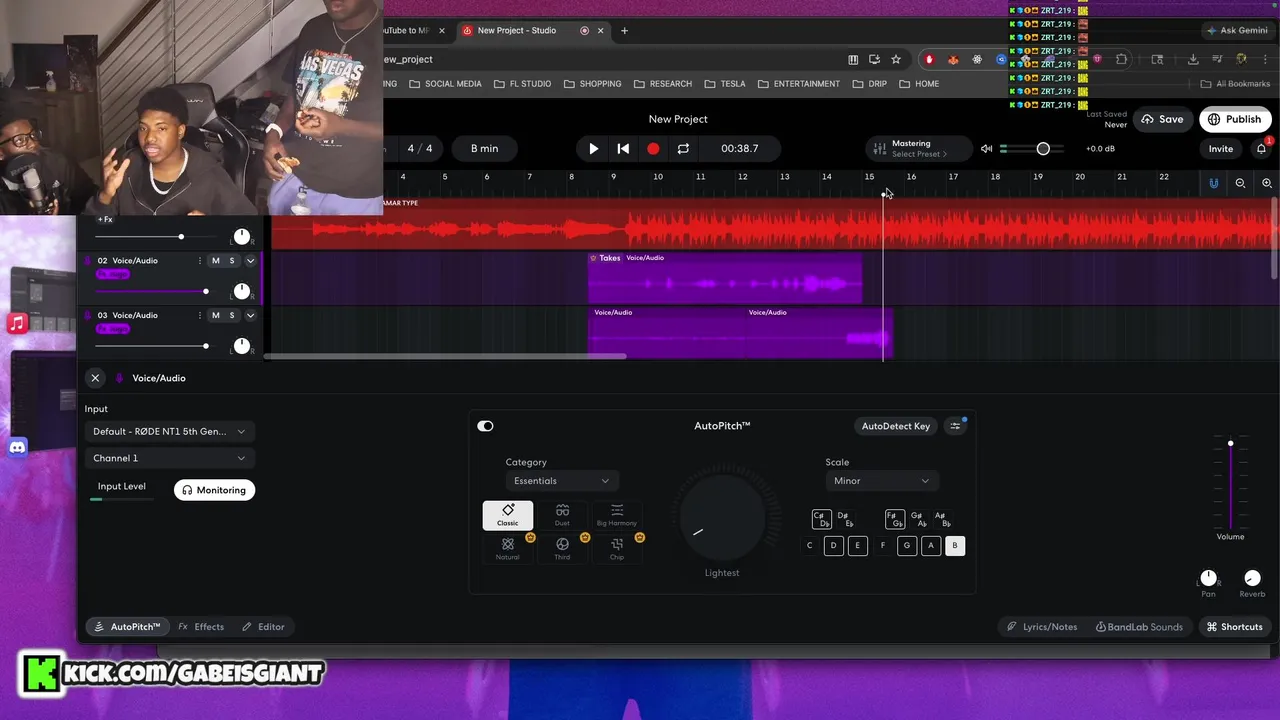
Task: Click the AutoDetect Key button
Action: coord(896,426)
